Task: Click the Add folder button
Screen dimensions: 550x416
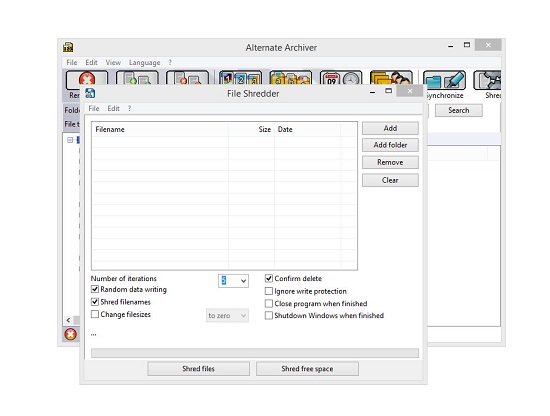Action: [x=390, y=145]
